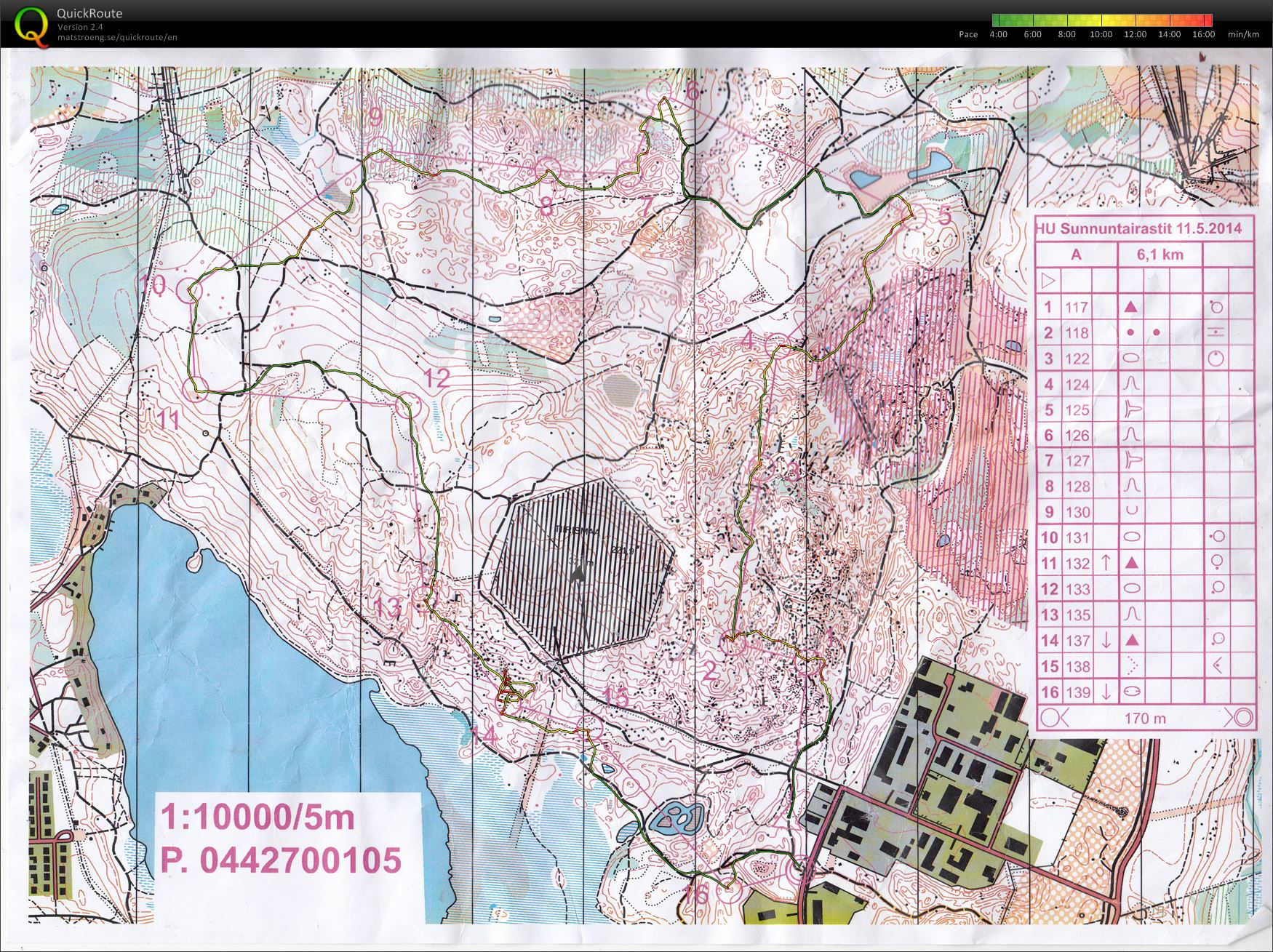
Task: Click the down arrow in row 14
Action: pyautogui.click(x=1106, y=640)
